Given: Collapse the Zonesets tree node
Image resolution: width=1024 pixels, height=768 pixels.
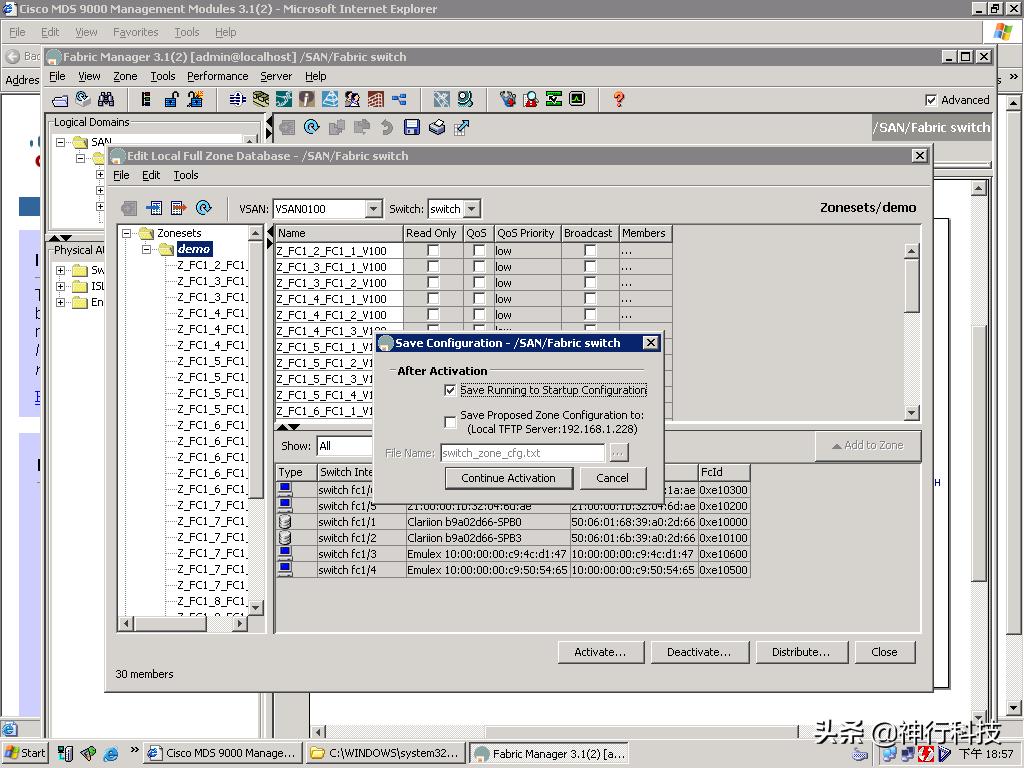Looking at the screenshot, I should 128,233.
